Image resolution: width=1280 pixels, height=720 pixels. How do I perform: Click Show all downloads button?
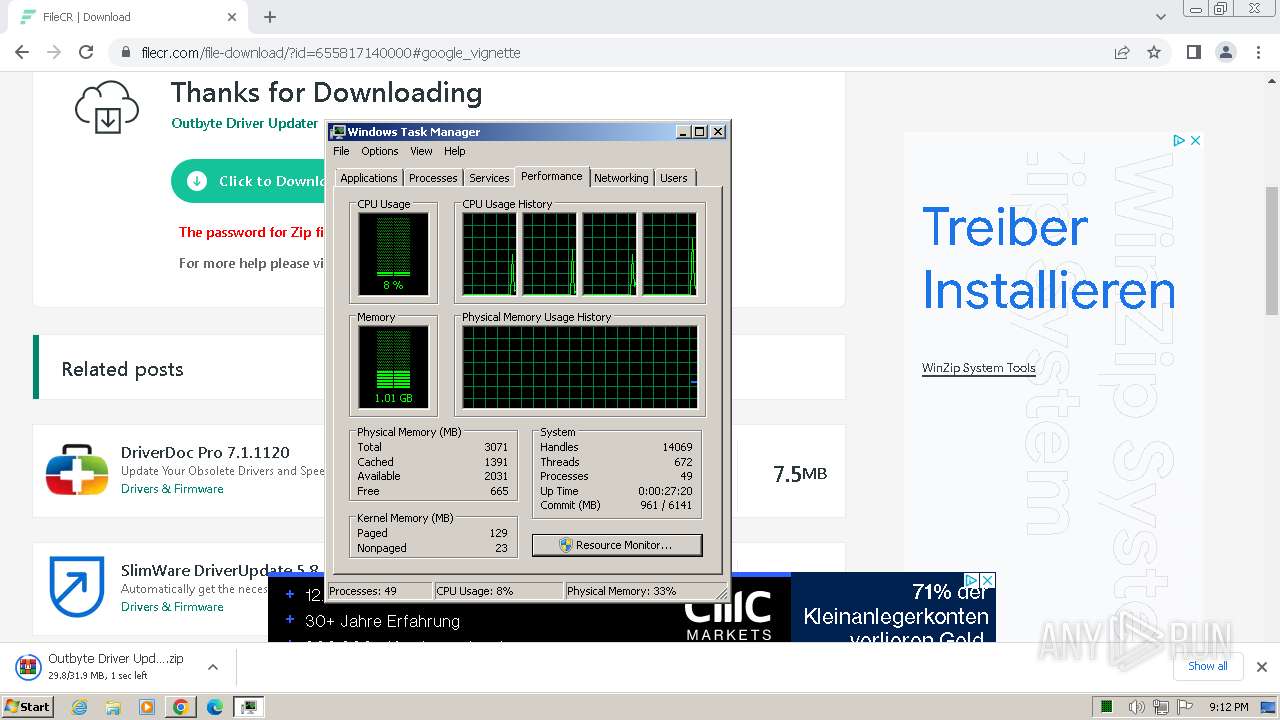point(1207,666)
